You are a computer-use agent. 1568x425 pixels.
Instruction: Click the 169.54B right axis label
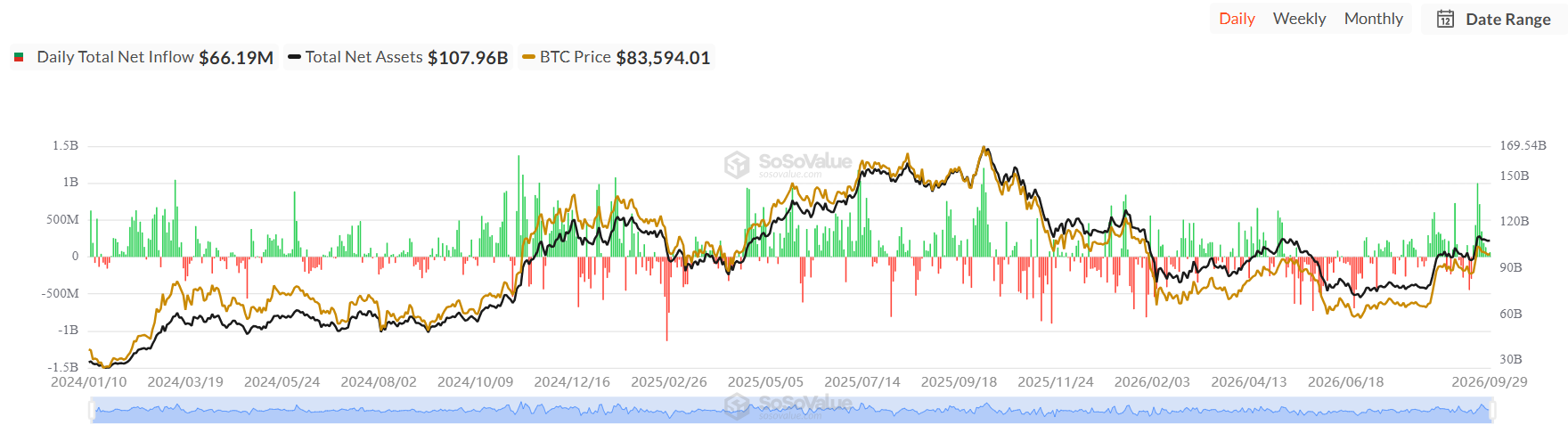(x=1523, y=145)
